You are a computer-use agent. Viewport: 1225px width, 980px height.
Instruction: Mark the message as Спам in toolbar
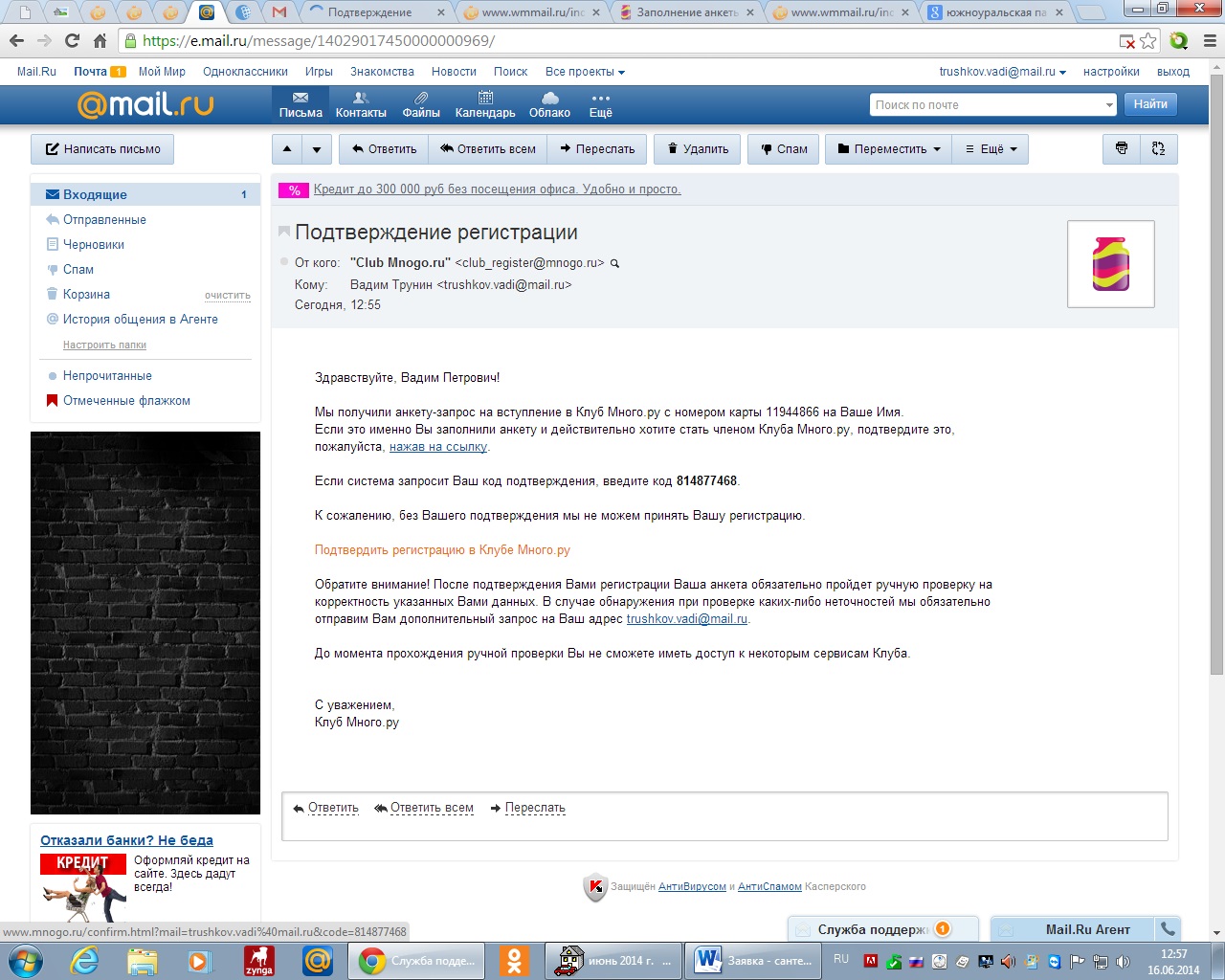click(784, 149)
